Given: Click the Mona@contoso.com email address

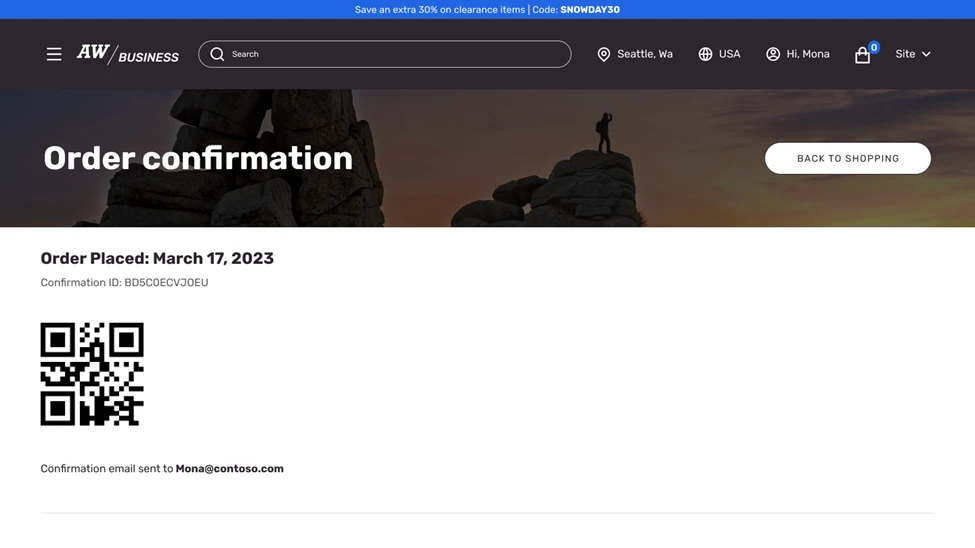Looking at the screenshot, I should 230,469.
